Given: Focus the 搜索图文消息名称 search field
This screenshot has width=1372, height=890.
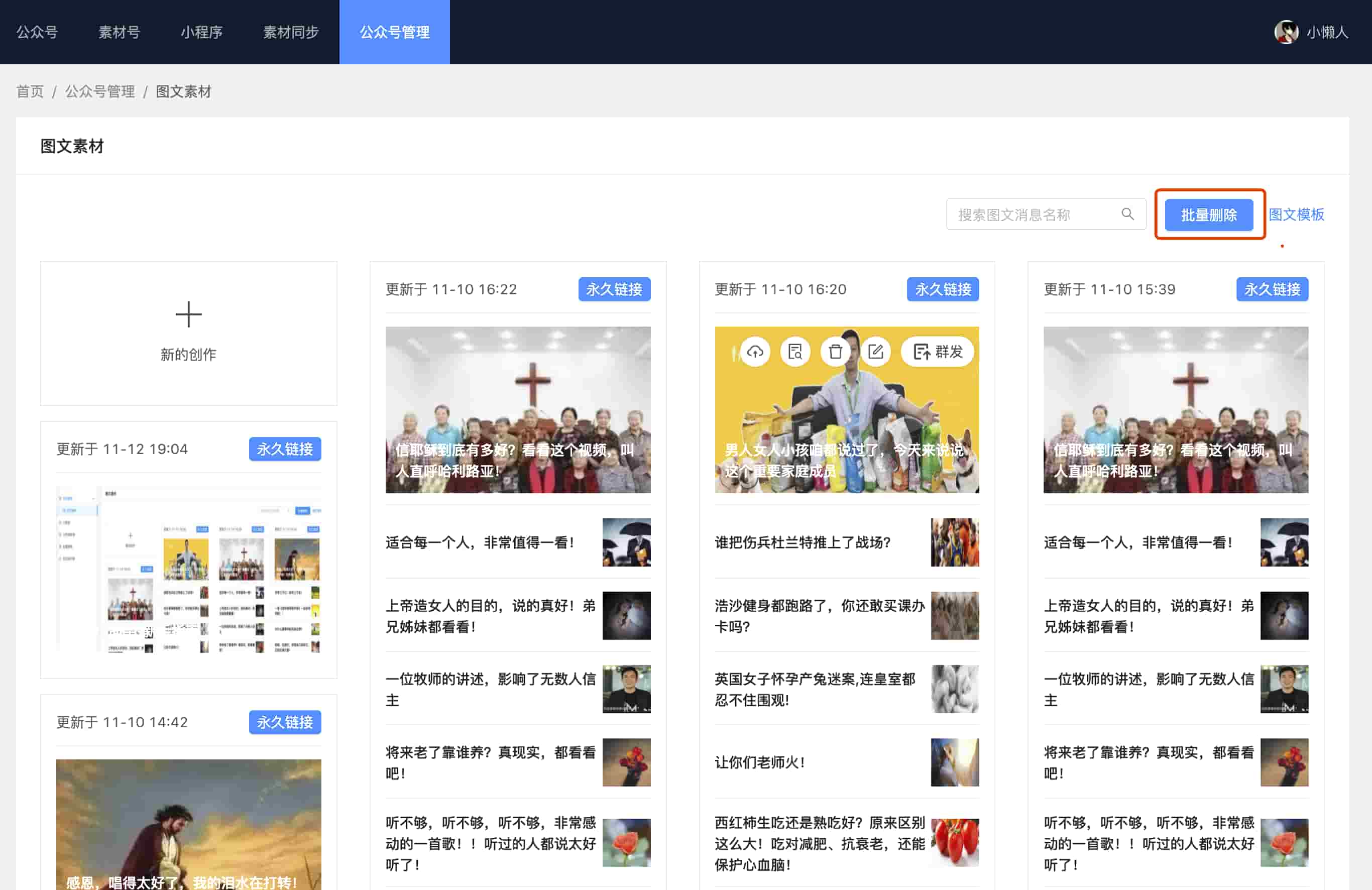Looking at the screenshot, I should point(1046,214).
